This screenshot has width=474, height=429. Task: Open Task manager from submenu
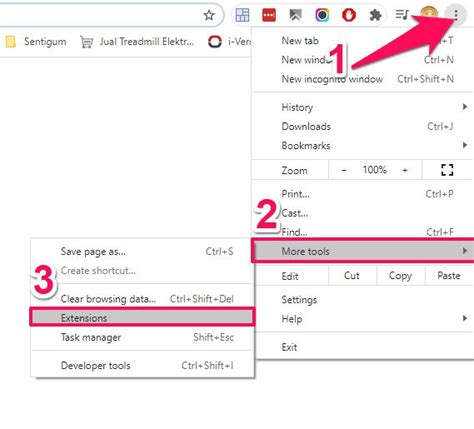143,337
